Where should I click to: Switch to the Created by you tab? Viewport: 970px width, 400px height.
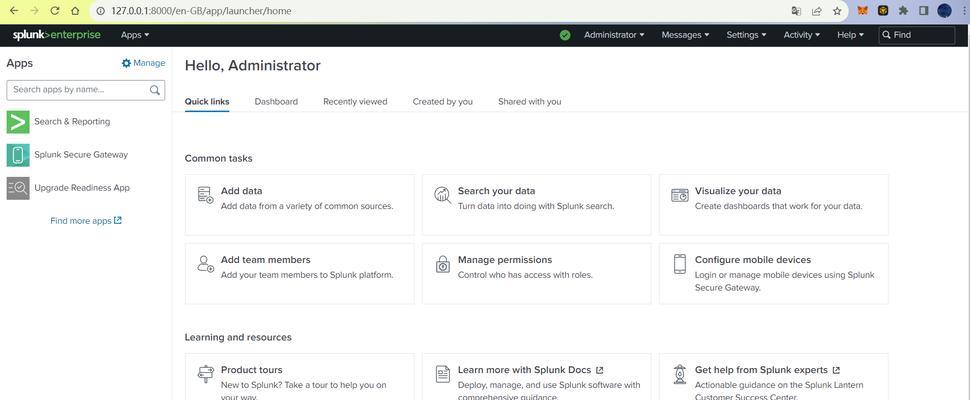pos(442,101)
